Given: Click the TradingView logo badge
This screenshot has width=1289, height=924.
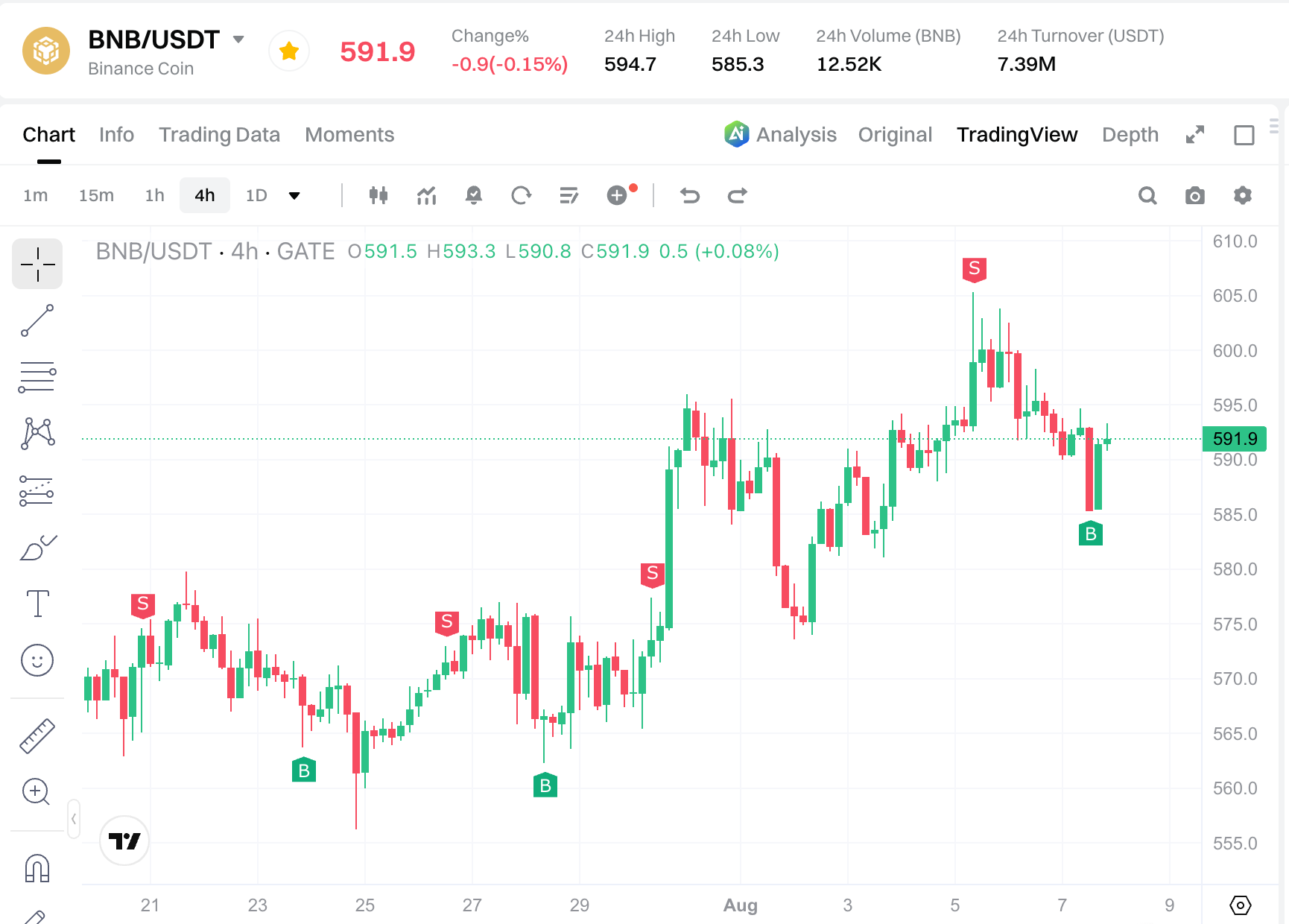Looking at the screenshot, I should pos(124,841).
